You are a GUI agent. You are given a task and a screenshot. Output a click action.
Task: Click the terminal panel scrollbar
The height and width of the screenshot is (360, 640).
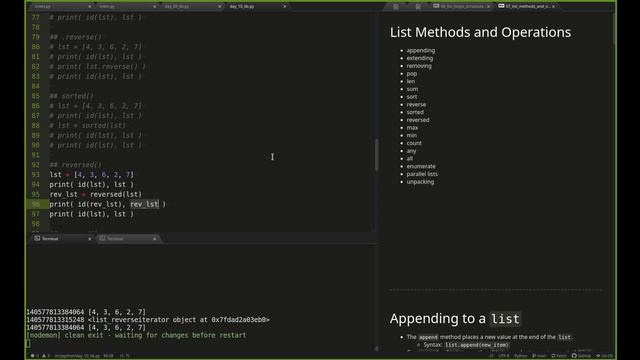376,348
